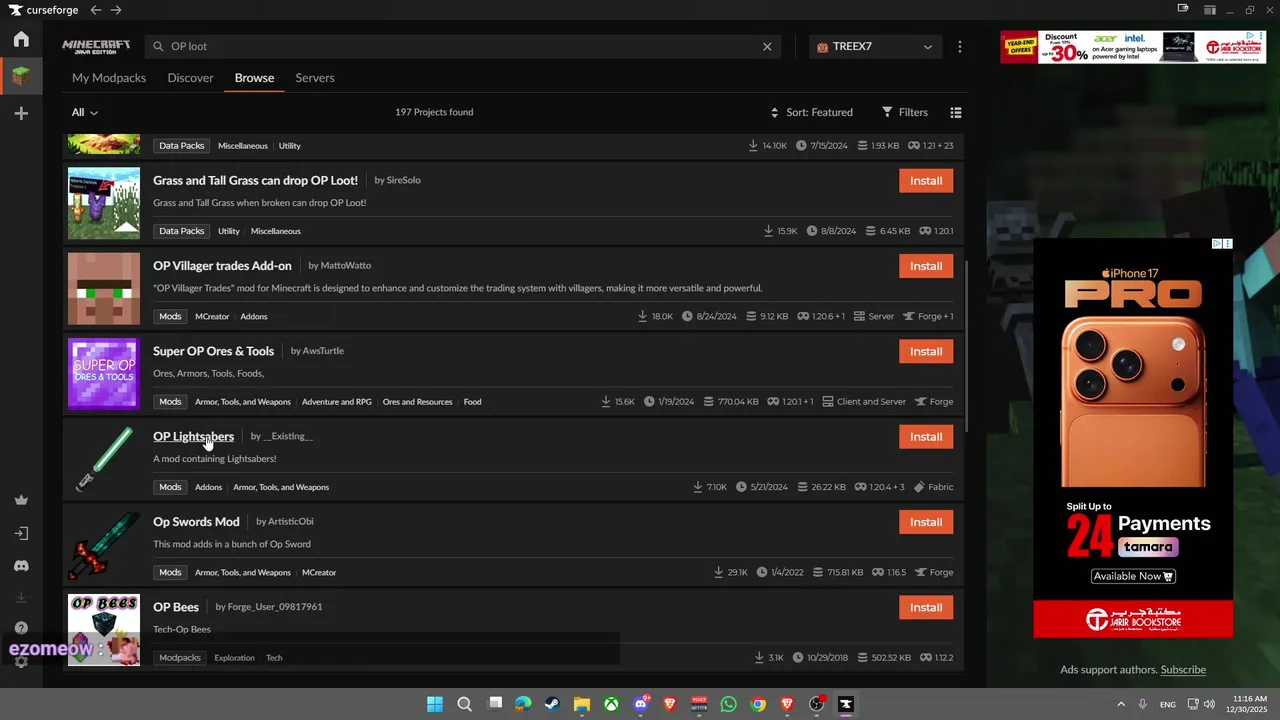View author AwsTurtle's profile
Image resolution: width=1280 pixels, height=720 pixels.
[323, 351]
